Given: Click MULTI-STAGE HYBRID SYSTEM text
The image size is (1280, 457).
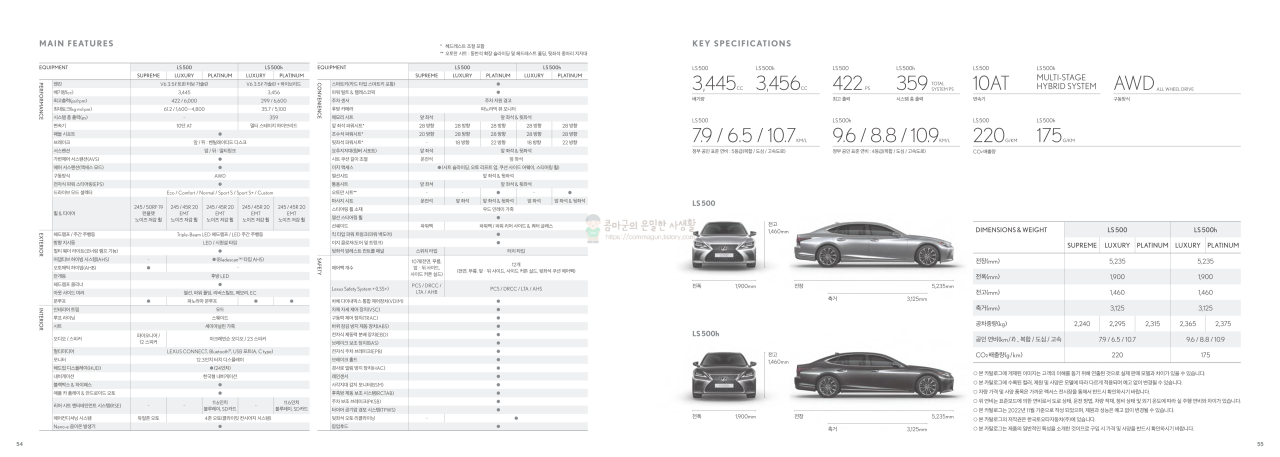Looking at the screenshot, I should click(x=1066, y=81).
